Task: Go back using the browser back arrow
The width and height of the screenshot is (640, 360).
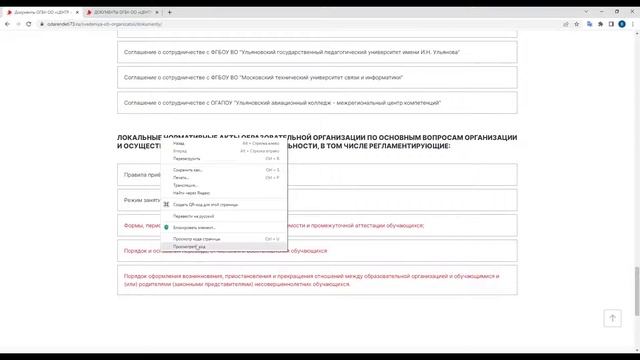Action: tap(7, 24)
